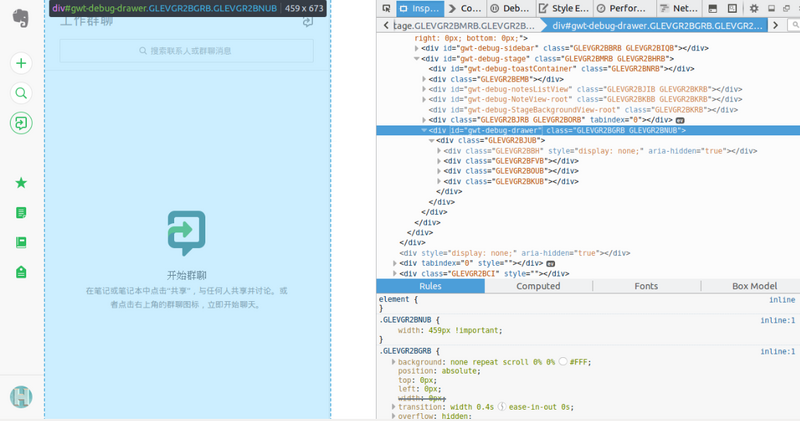
Task: Open inline:1 source link for .GLEVGR2BNUB
Action: [x=778, y=320]
